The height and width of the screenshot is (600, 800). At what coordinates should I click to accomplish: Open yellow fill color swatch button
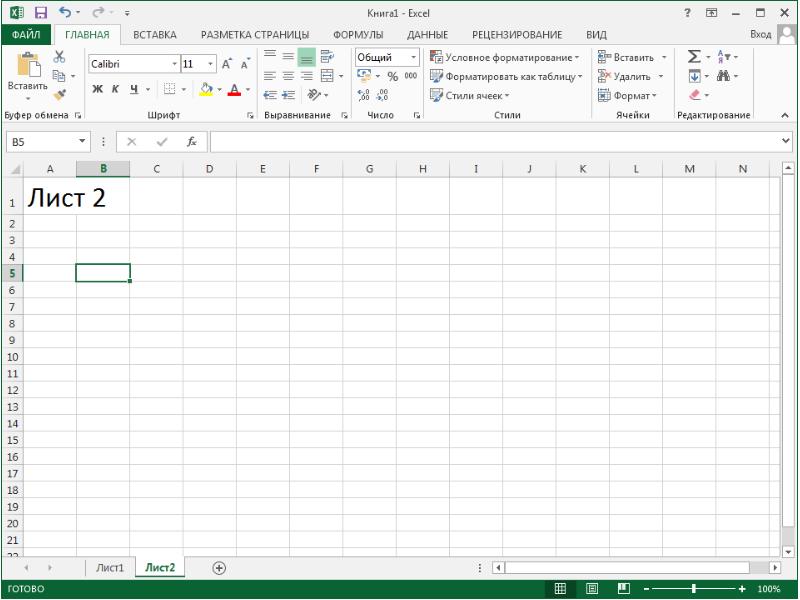pos(206,89)
